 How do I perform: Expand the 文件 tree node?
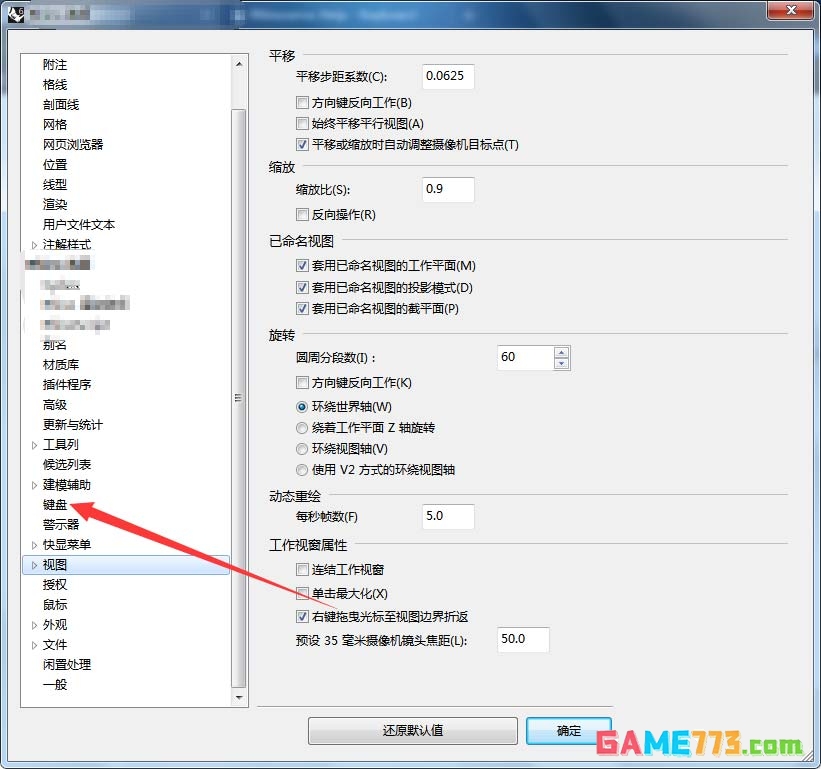click(34, 645)
